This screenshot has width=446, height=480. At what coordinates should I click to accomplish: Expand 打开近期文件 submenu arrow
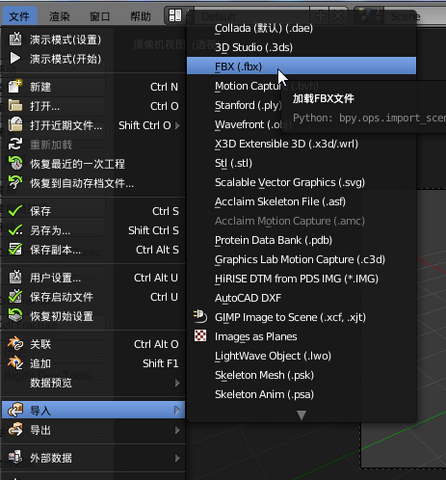[177, 125]
